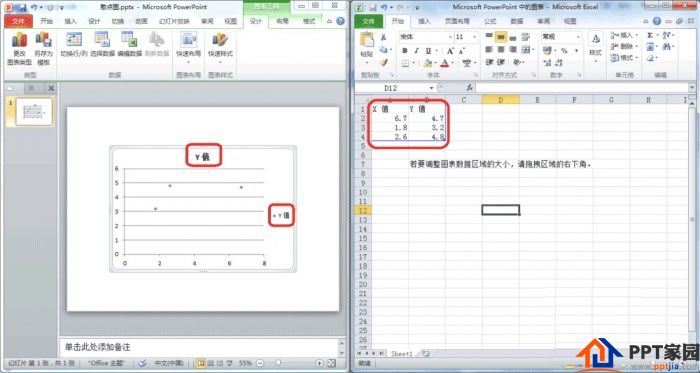This screenshot has width=700, height=373.
Task: Toggle Underline in the Excel ribbon
Action: [x=428, y=50]
